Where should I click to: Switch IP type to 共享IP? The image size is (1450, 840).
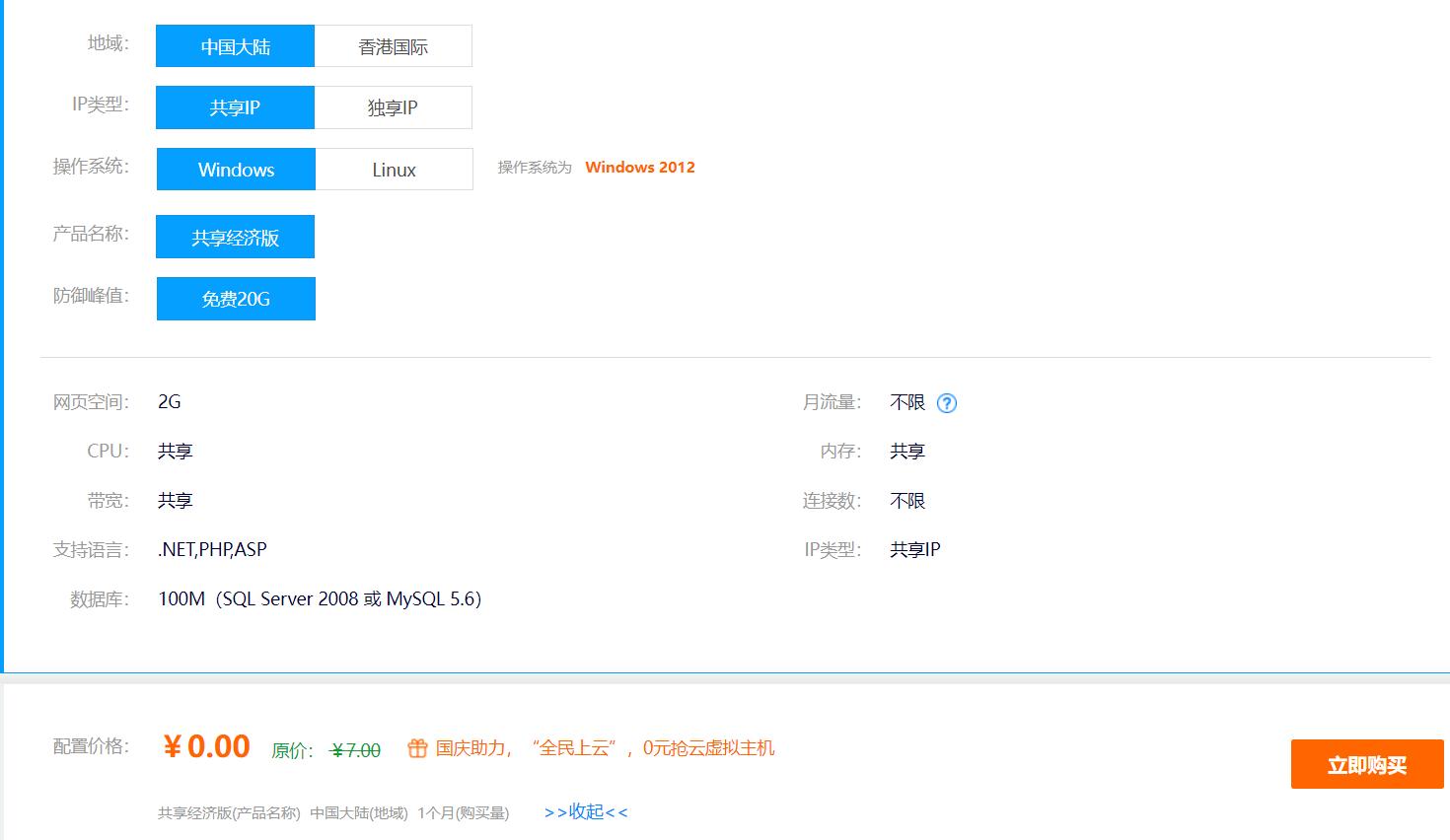point(234,107)
